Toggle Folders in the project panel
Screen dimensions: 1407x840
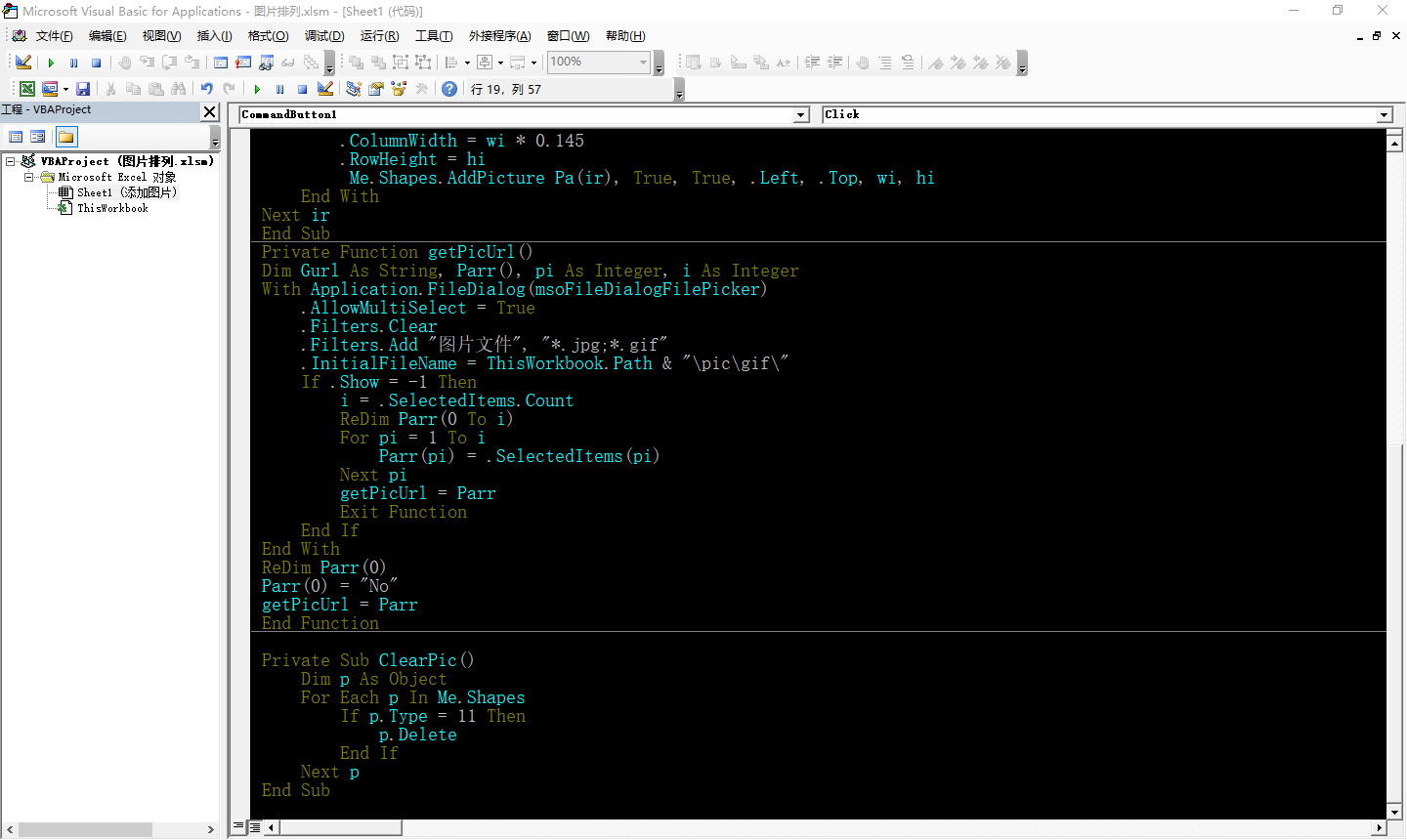(66, 137)
